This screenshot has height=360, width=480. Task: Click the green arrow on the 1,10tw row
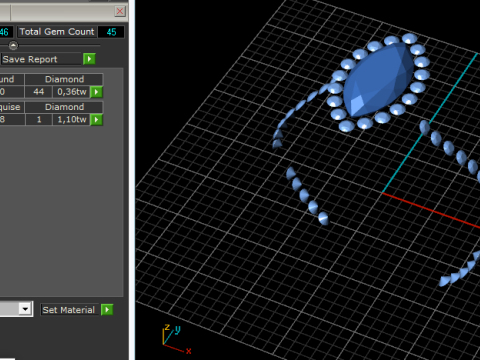(96, 119)
